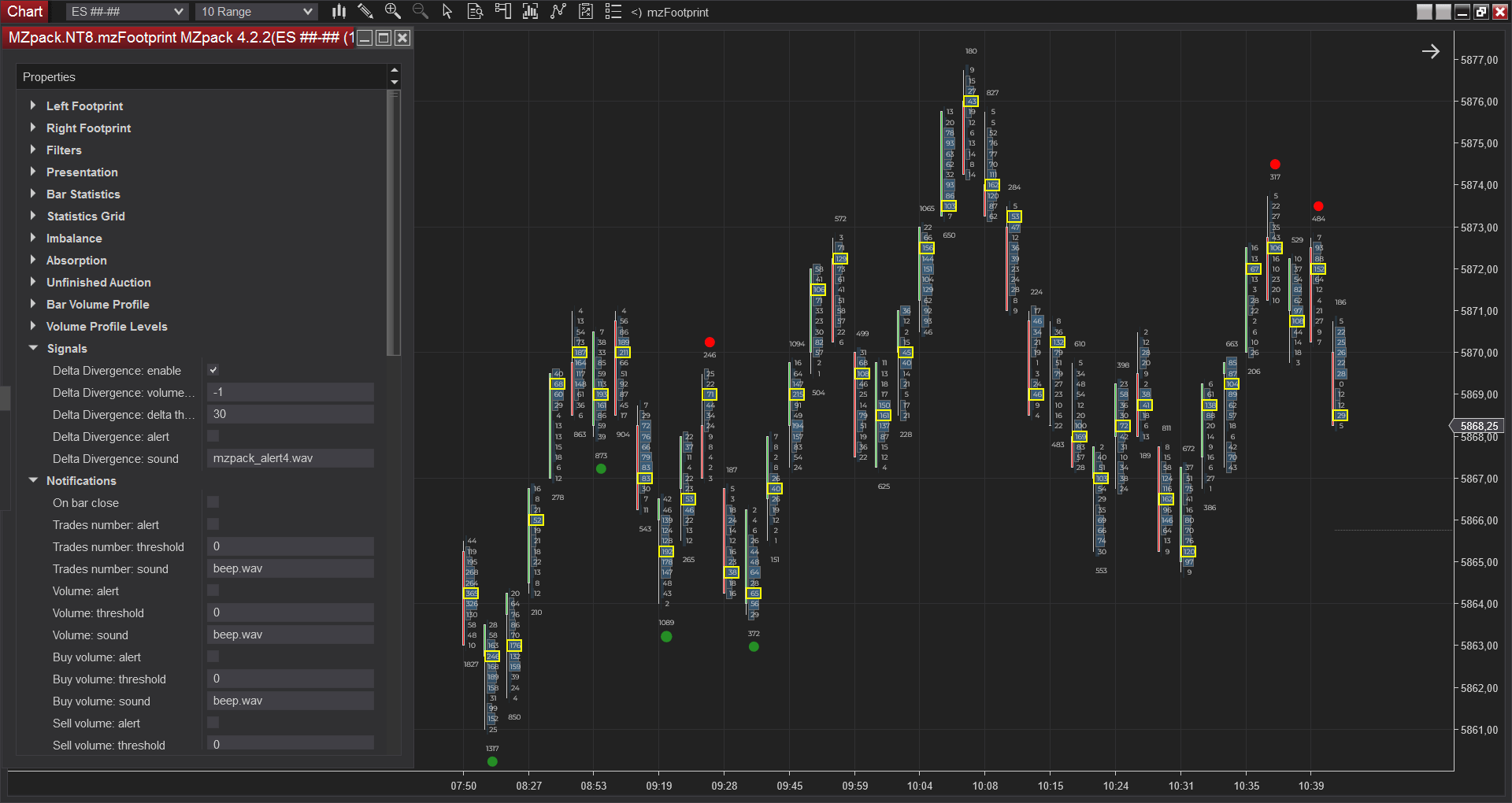Click the red delta divergence dot near 246

(x=710, y=342)
